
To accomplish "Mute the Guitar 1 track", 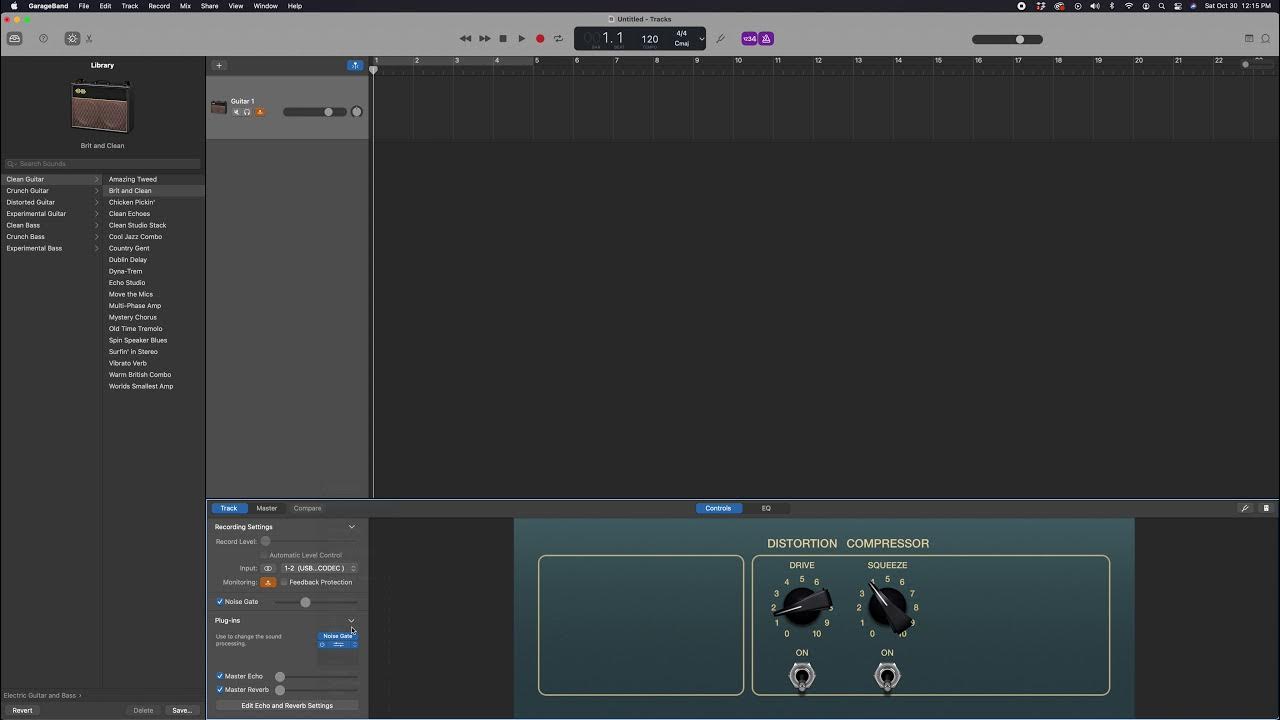I will coord(236,112).
